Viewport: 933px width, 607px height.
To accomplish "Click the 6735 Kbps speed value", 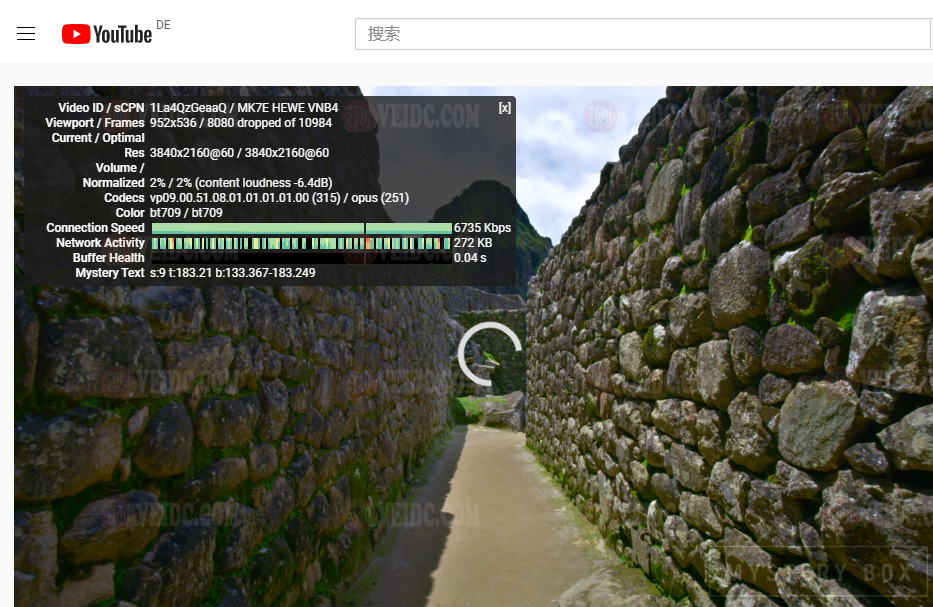I will pos(482,228).
